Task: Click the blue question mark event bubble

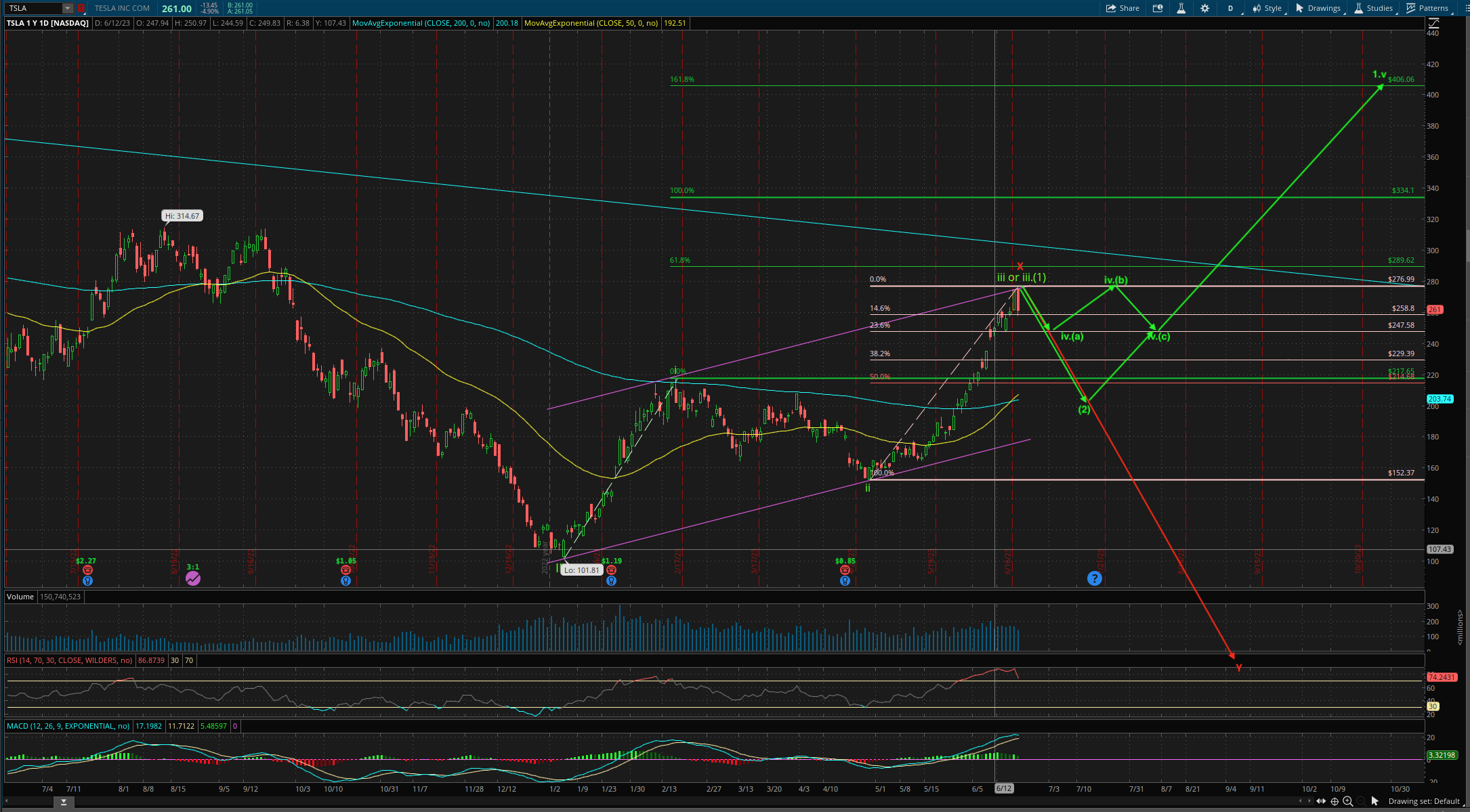Action: pos(1095,578)
